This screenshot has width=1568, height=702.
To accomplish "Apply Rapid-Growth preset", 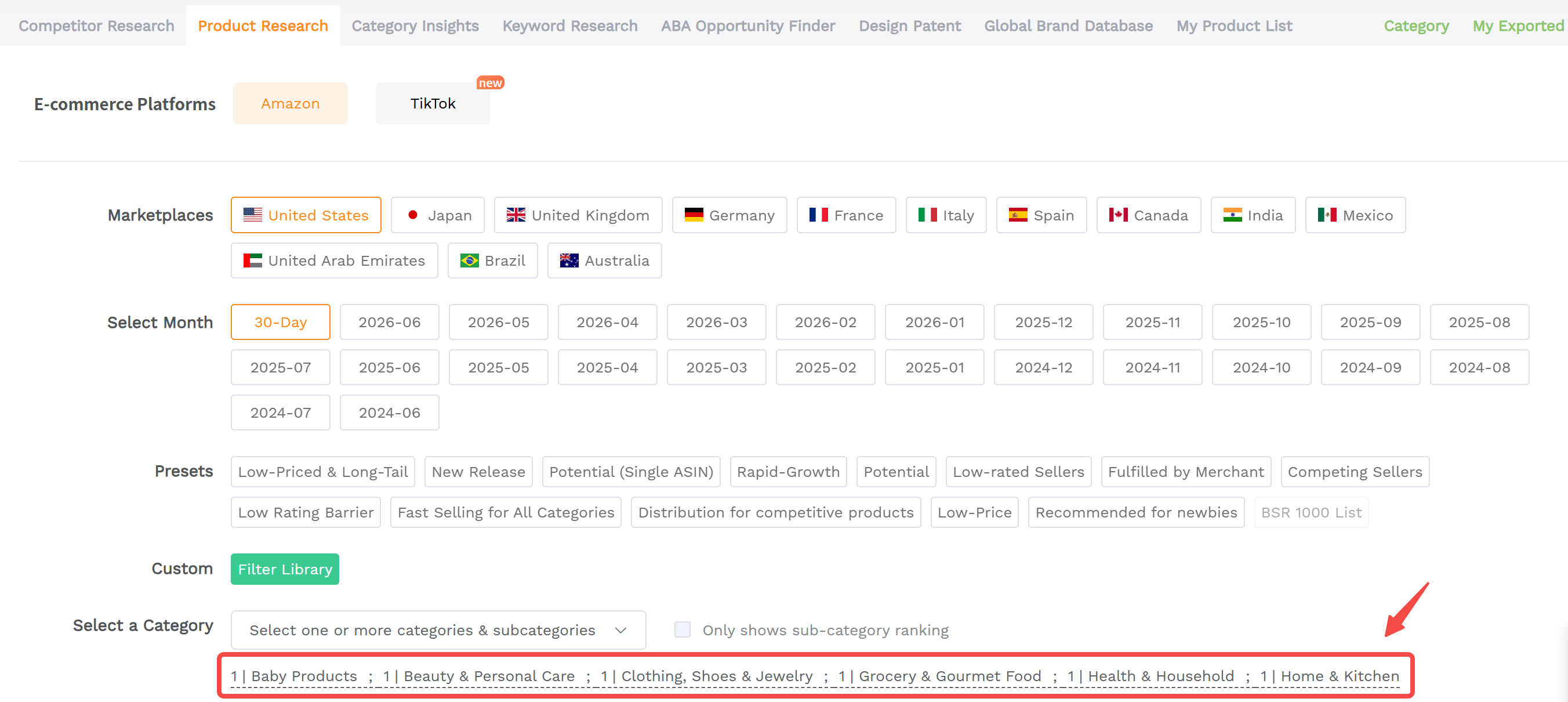I will pos(788,472).
